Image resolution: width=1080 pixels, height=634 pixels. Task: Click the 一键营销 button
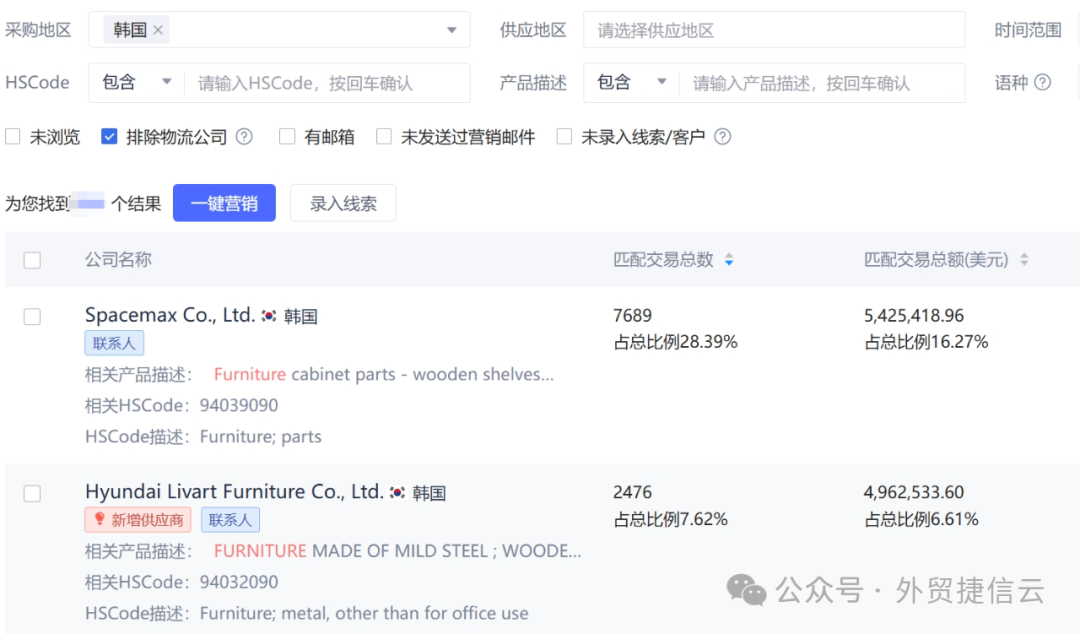click(225, 203)
